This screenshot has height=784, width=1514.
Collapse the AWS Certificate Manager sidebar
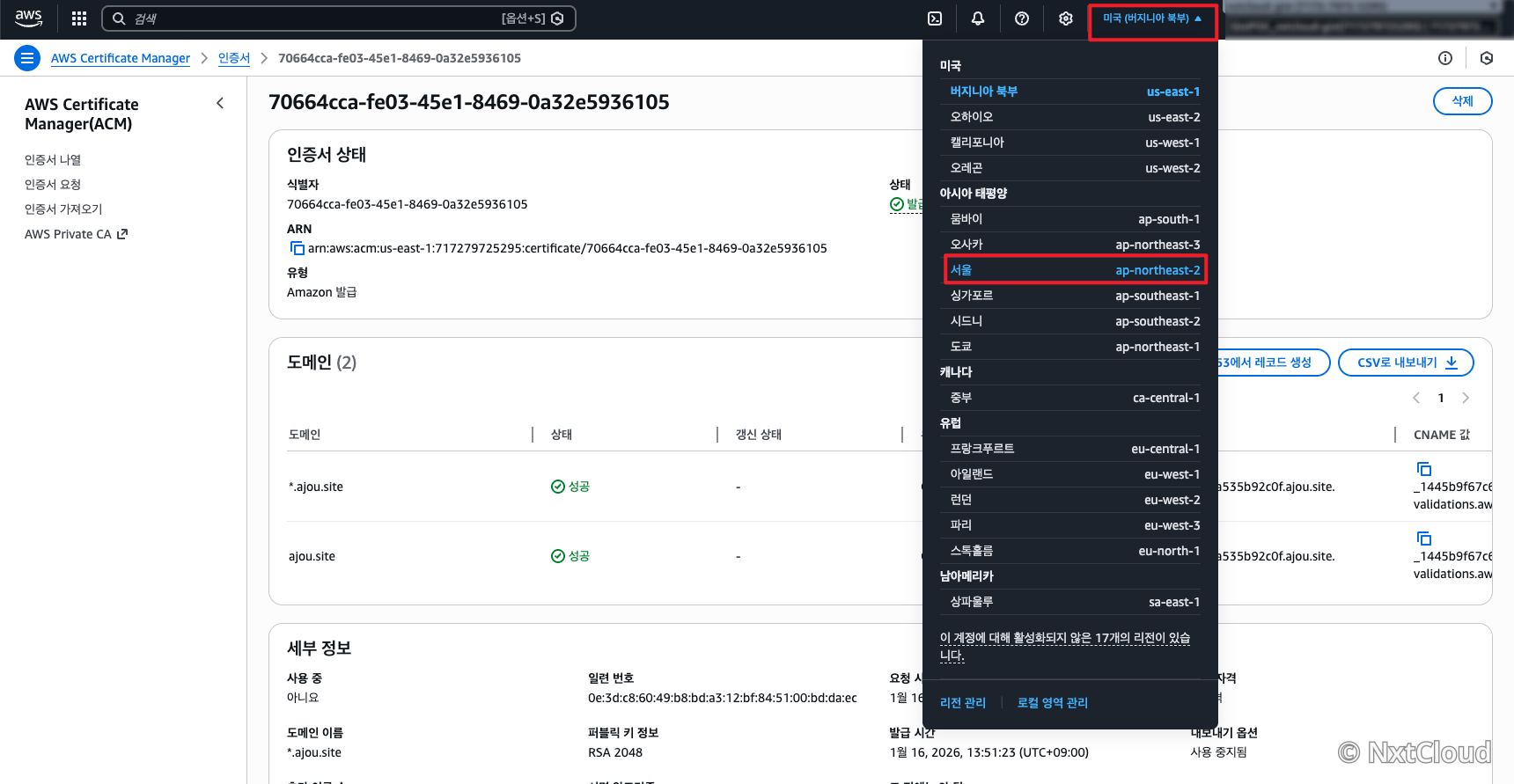(x=220, y=104)
